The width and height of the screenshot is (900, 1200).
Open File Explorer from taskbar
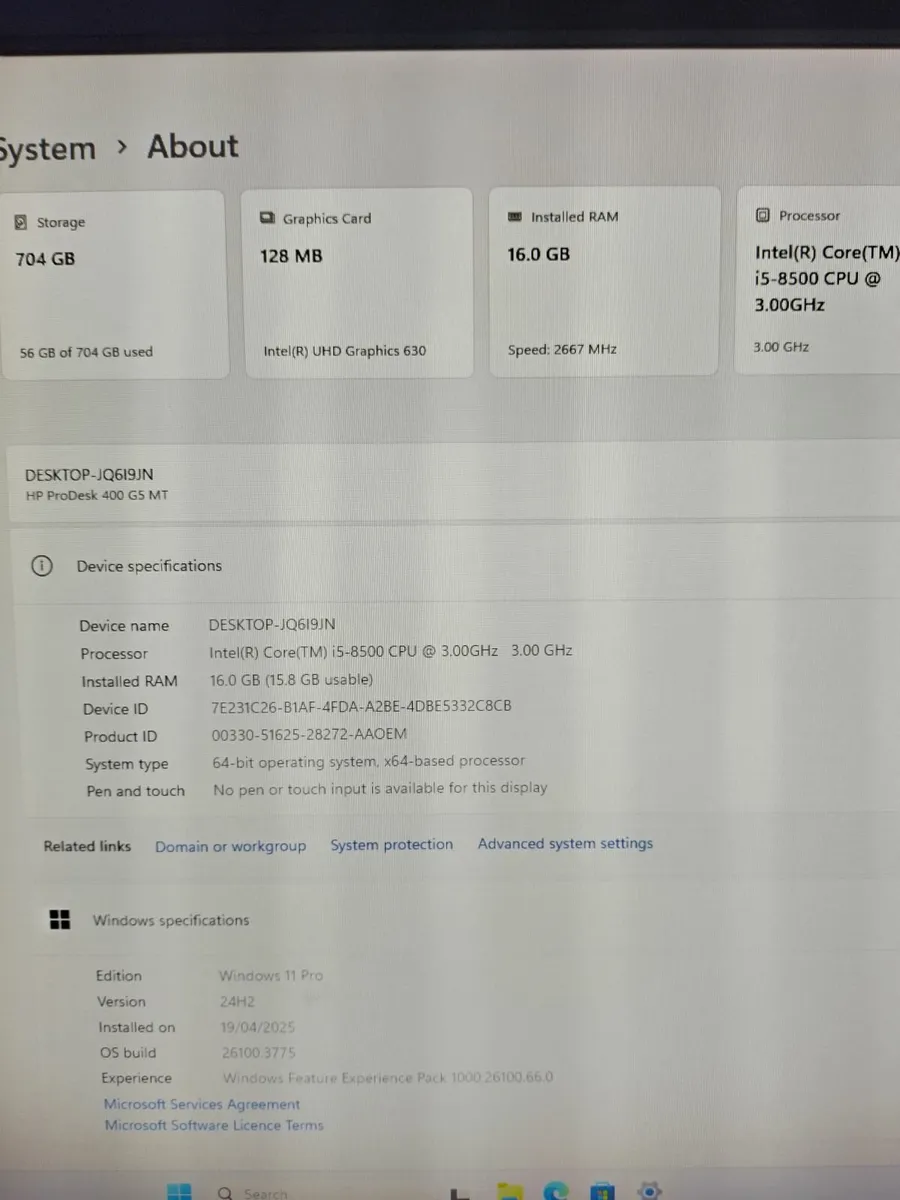(x=510, y=1192)
